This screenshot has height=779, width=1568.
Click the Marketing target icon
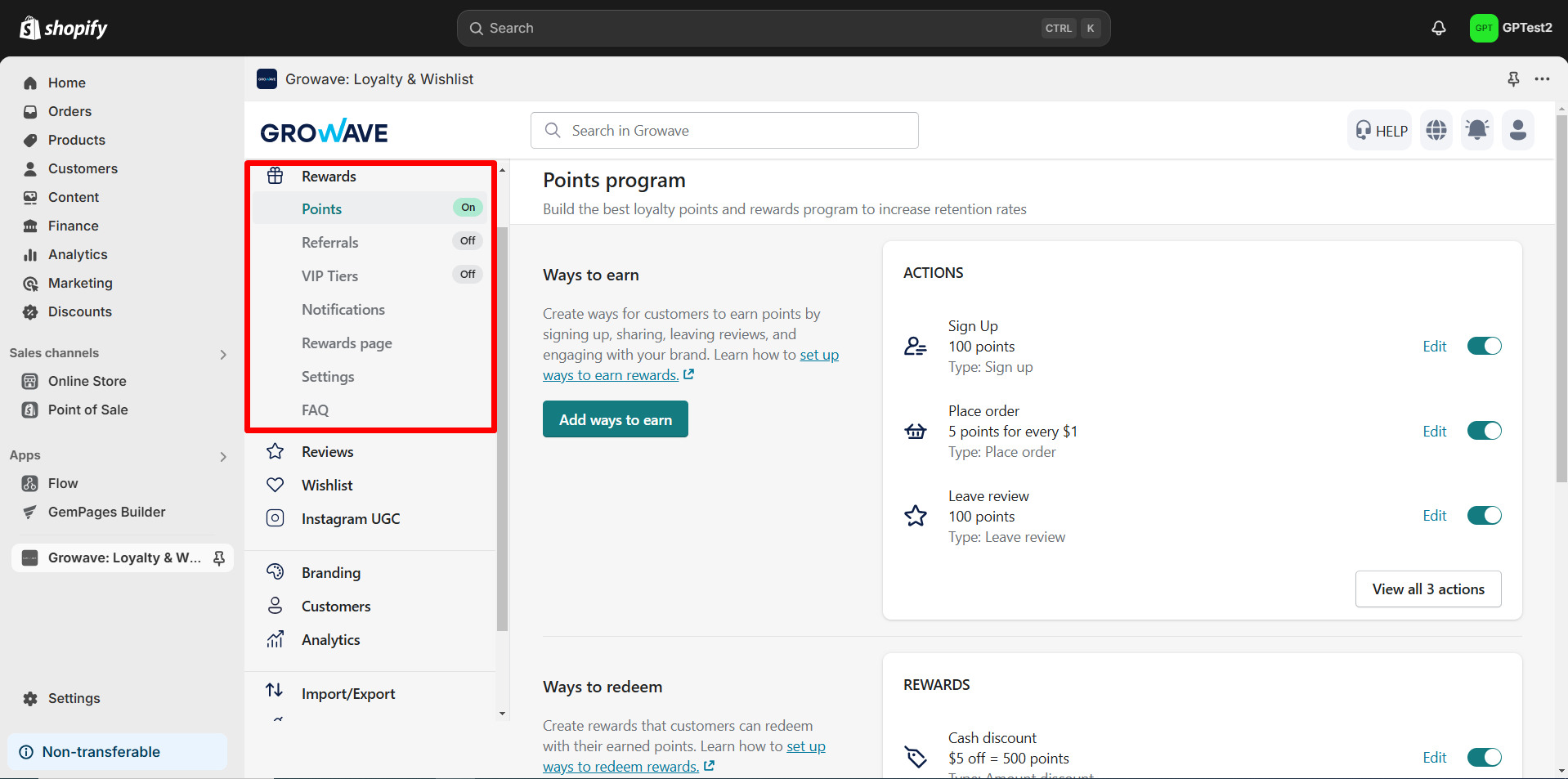click(x=30, y=283)
